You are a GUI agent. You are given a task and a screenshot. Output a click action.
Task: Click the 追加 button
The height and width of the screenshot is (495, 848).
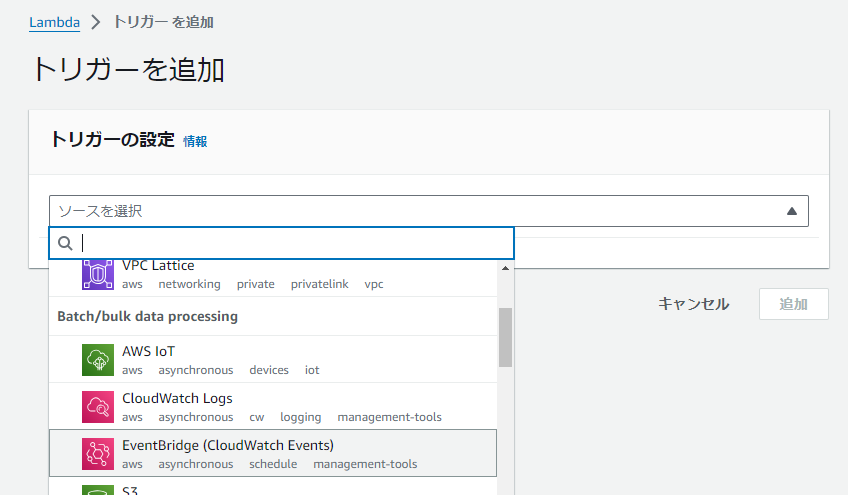click(793, 304)
